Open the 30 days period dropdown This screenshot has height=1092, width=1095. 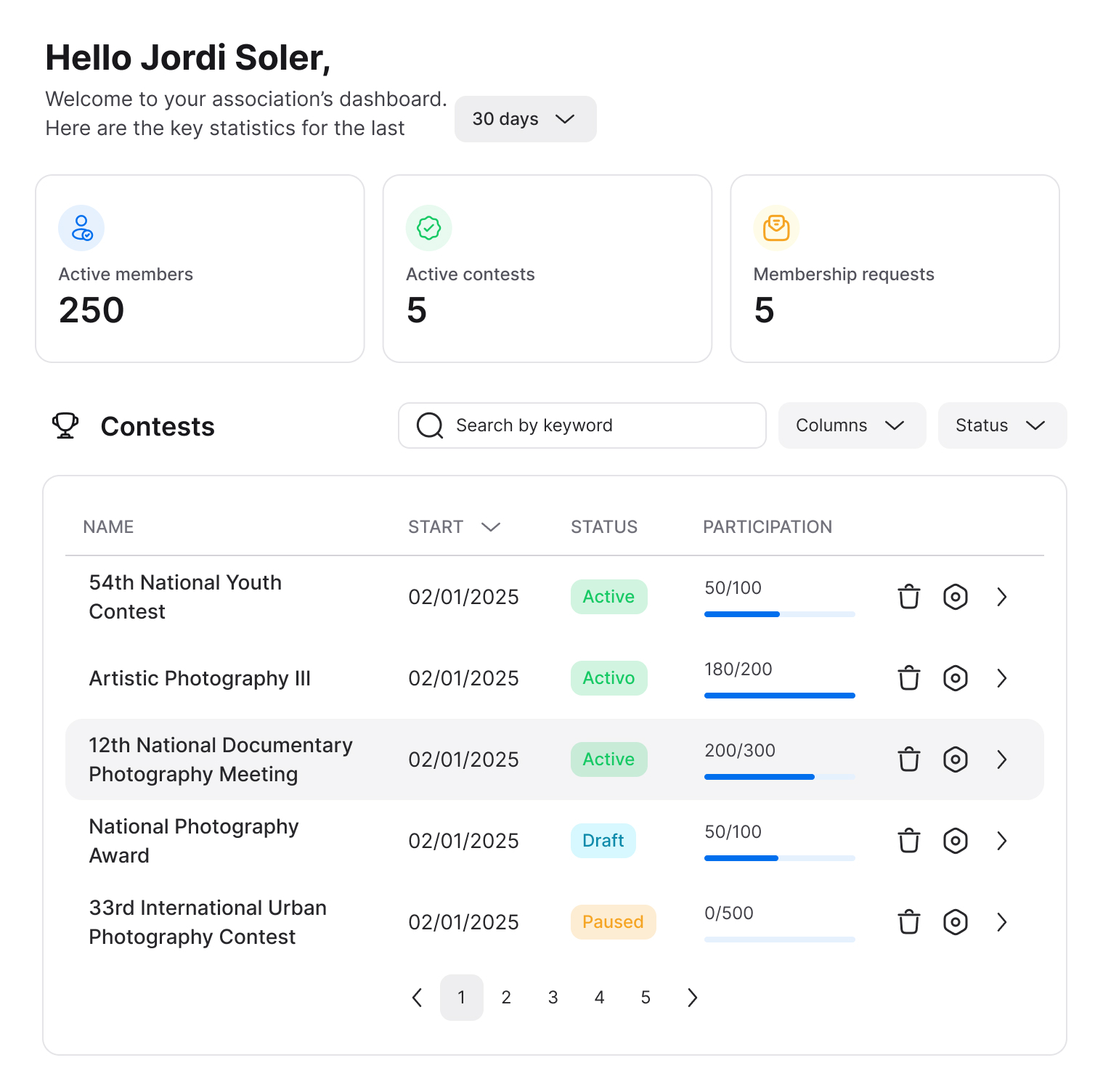[x=525, y=119]
